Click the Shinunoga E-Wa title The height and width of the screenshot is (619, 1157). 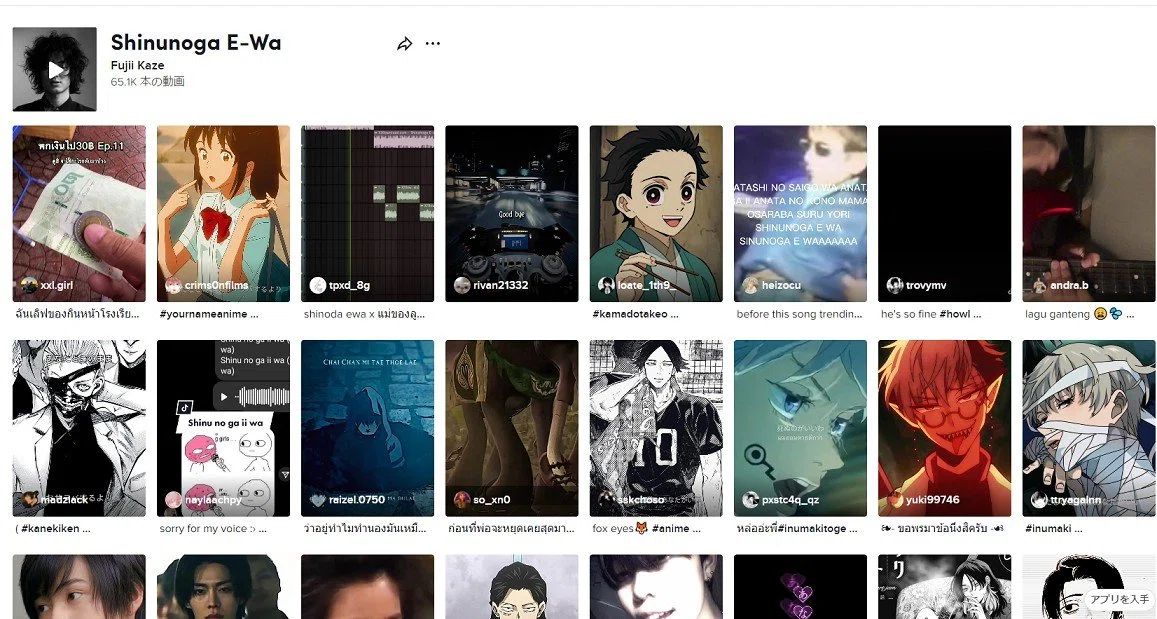(196, 43)
